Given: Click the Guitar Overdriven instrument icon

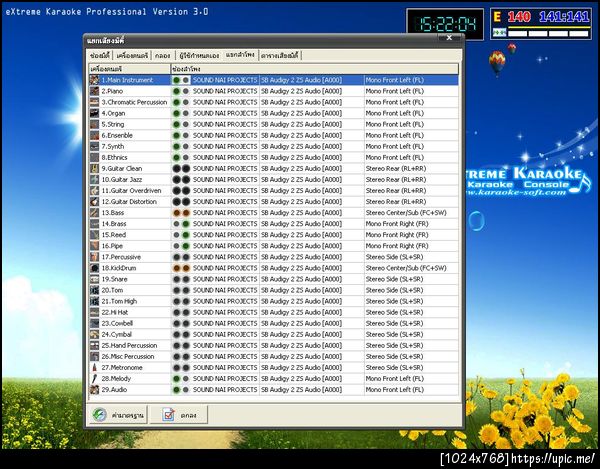Looking at the screenshot, I should tap(94, 191).
